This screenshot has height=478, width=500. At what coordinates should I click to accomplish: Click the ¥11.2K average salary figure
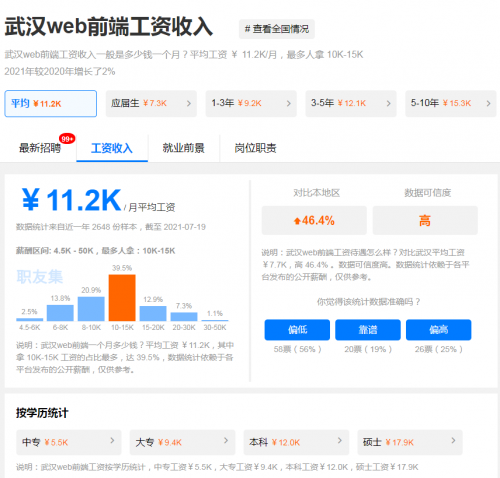click(x=72, y=200)
